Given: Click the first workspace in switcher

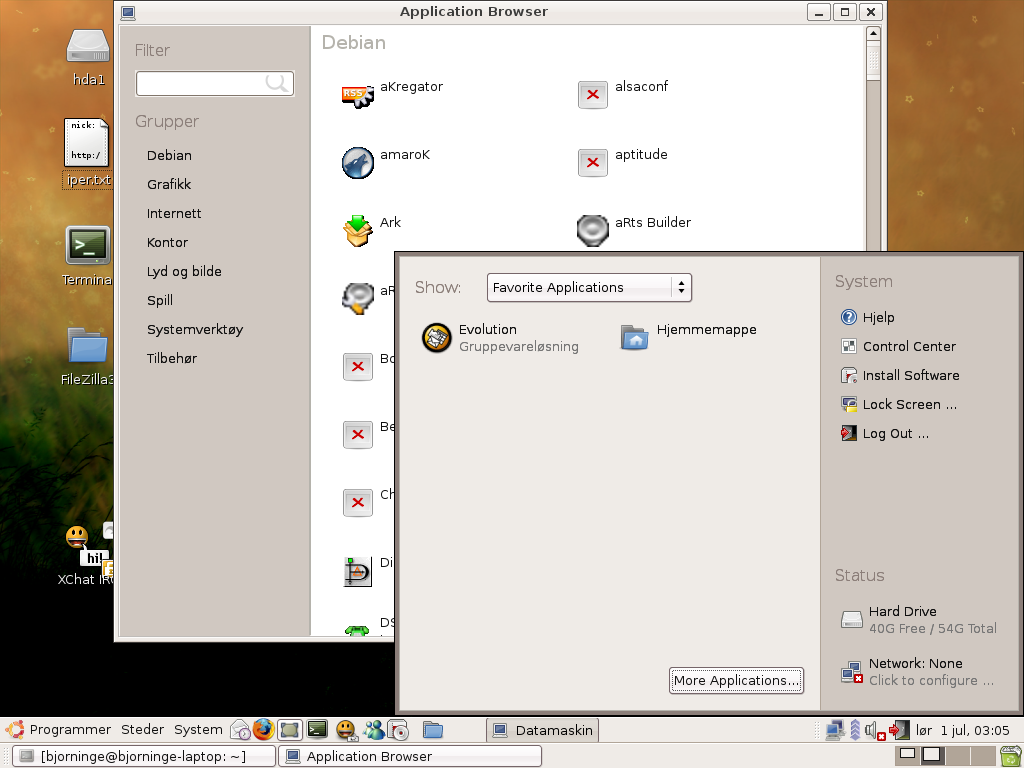Looking at the screenshot, I should tap(907, 755).
